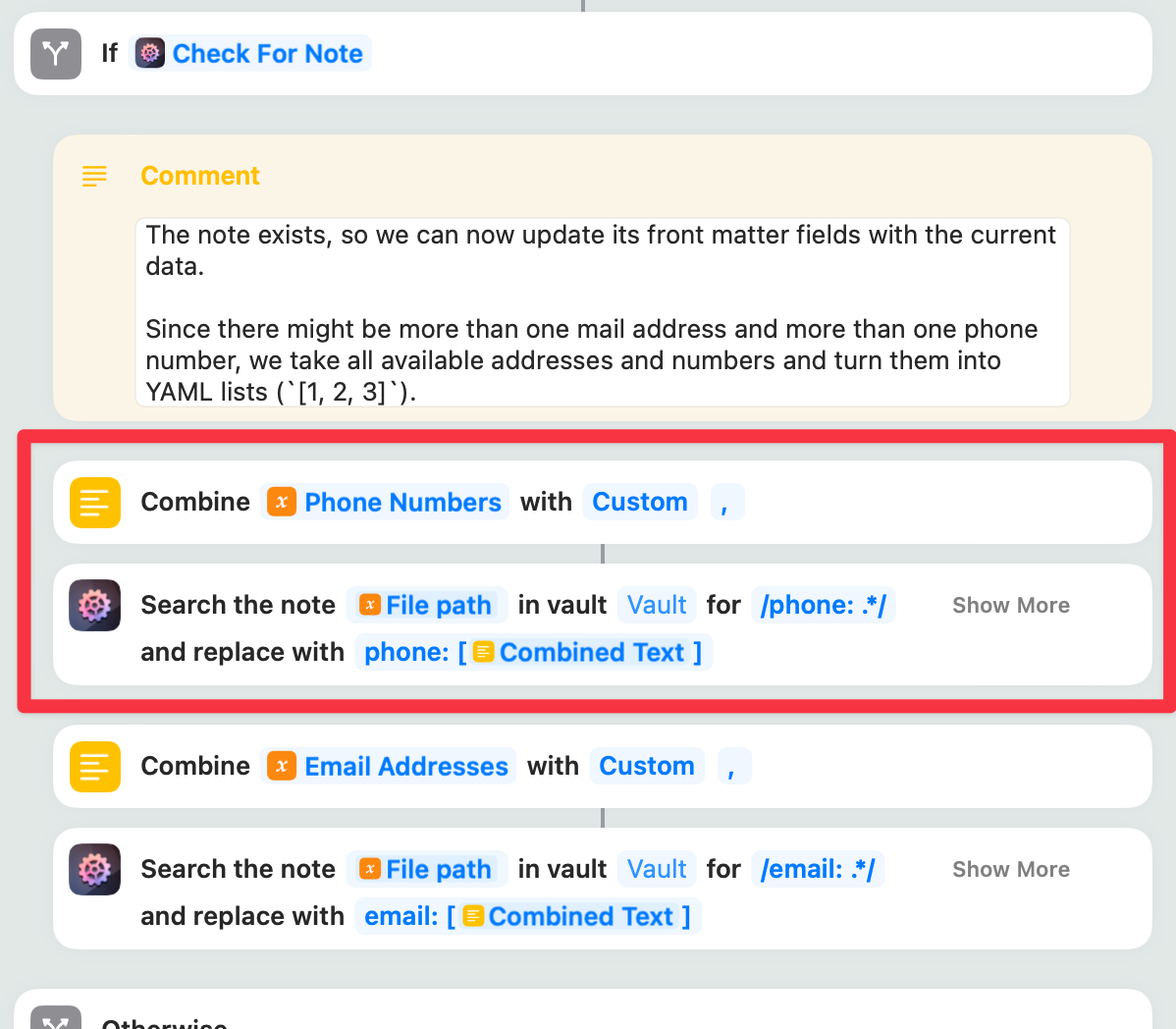The width and height of the screenshot is (1176, 1029).
Task: Click the Comment action lines icon
Action: (x=94, y=176)
